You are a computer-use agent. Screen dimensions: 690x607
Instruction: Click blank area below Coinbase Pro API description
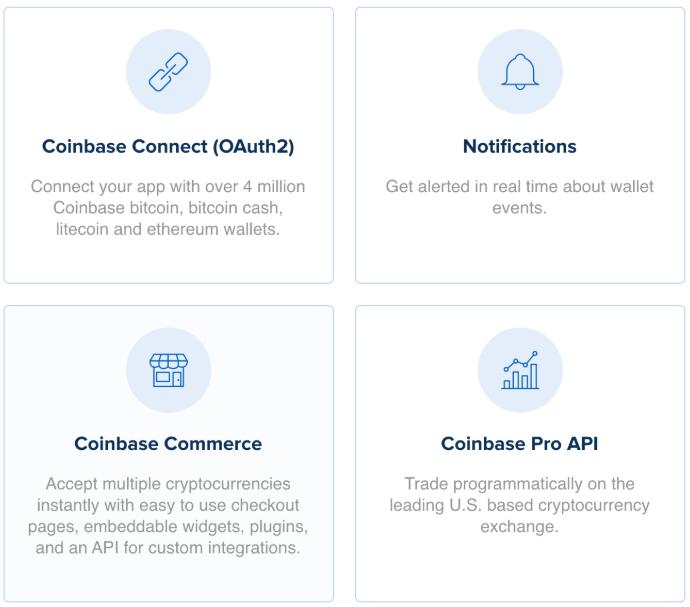click(520, 568)
